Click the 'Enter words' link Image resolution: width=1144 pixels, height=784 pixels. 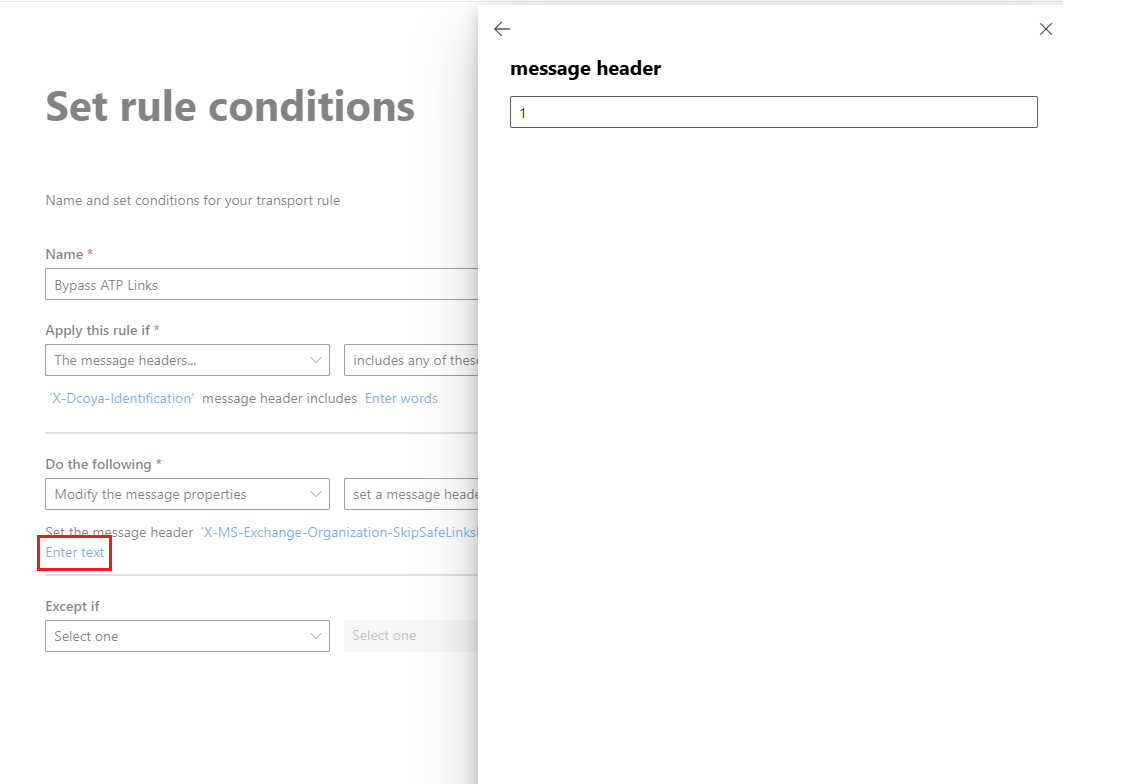click(401, 398)
